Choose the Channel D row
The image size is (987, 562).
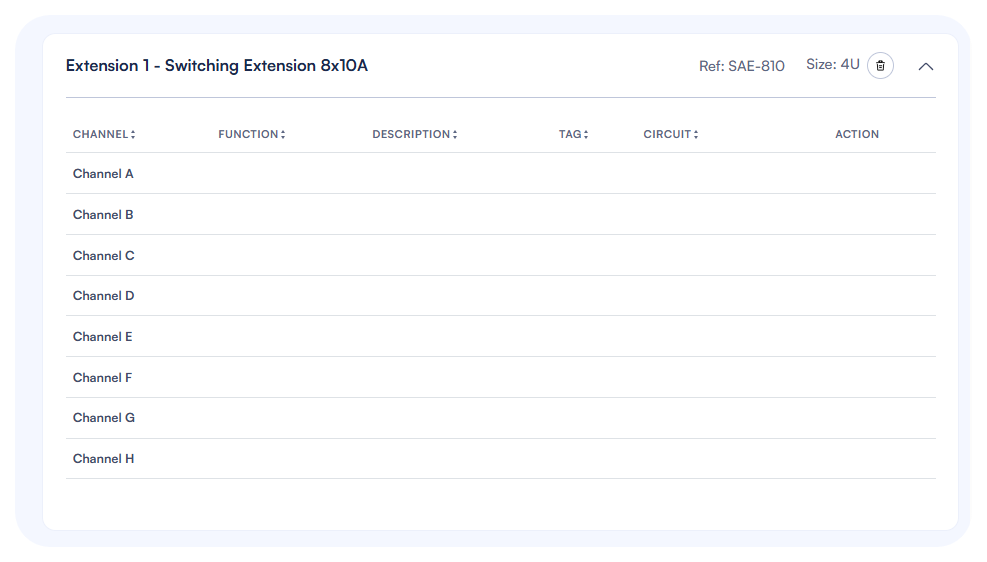[x=104, y=296]
